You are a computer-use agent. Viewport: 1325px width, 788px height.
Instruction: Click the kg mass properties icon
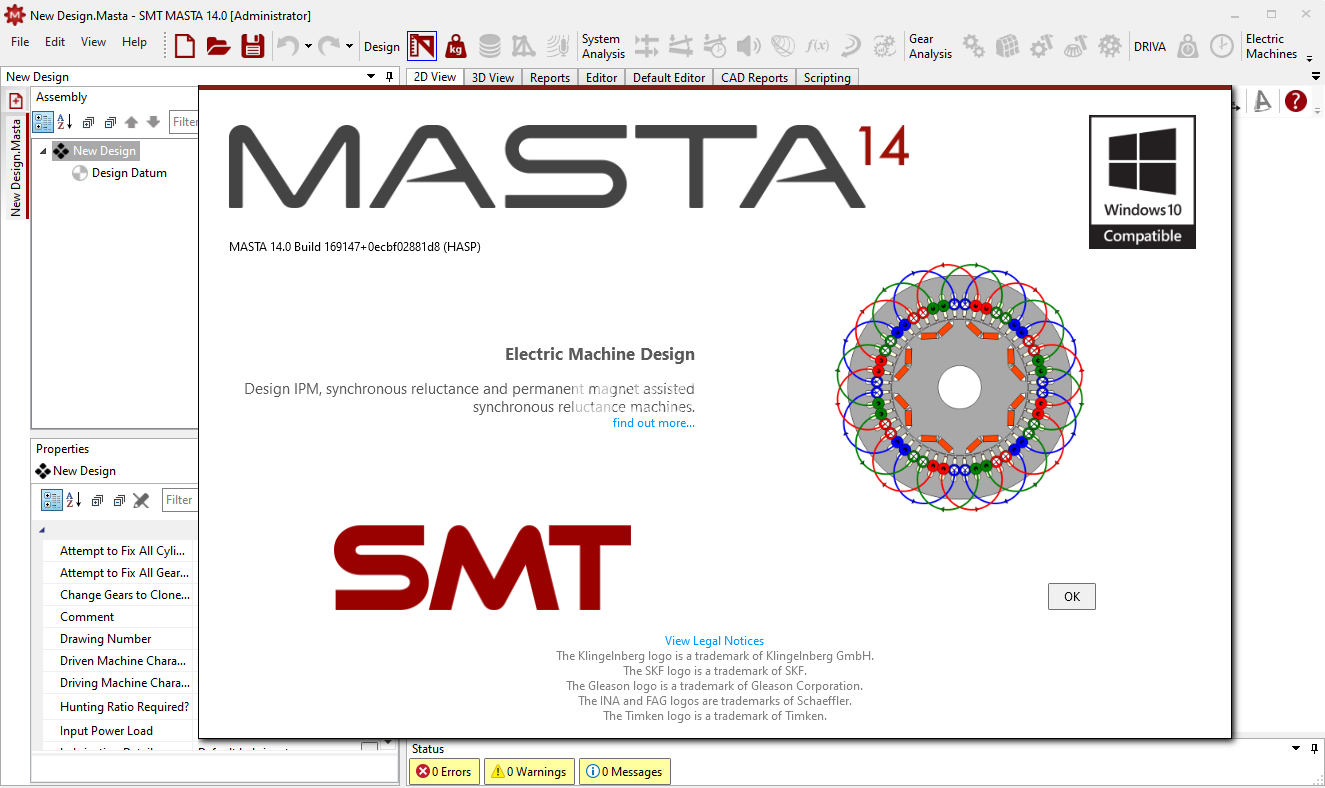[x=456, y=46]
